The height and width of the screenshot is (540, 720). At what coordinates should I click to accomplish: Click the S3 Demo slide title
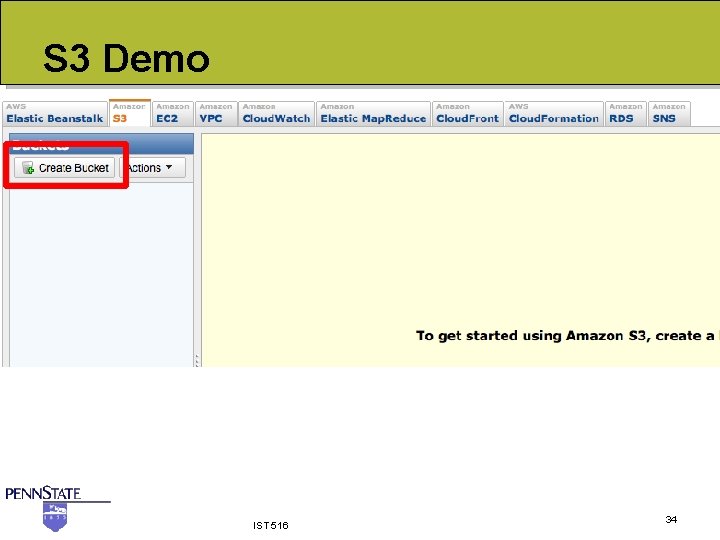tap(126, 58)
